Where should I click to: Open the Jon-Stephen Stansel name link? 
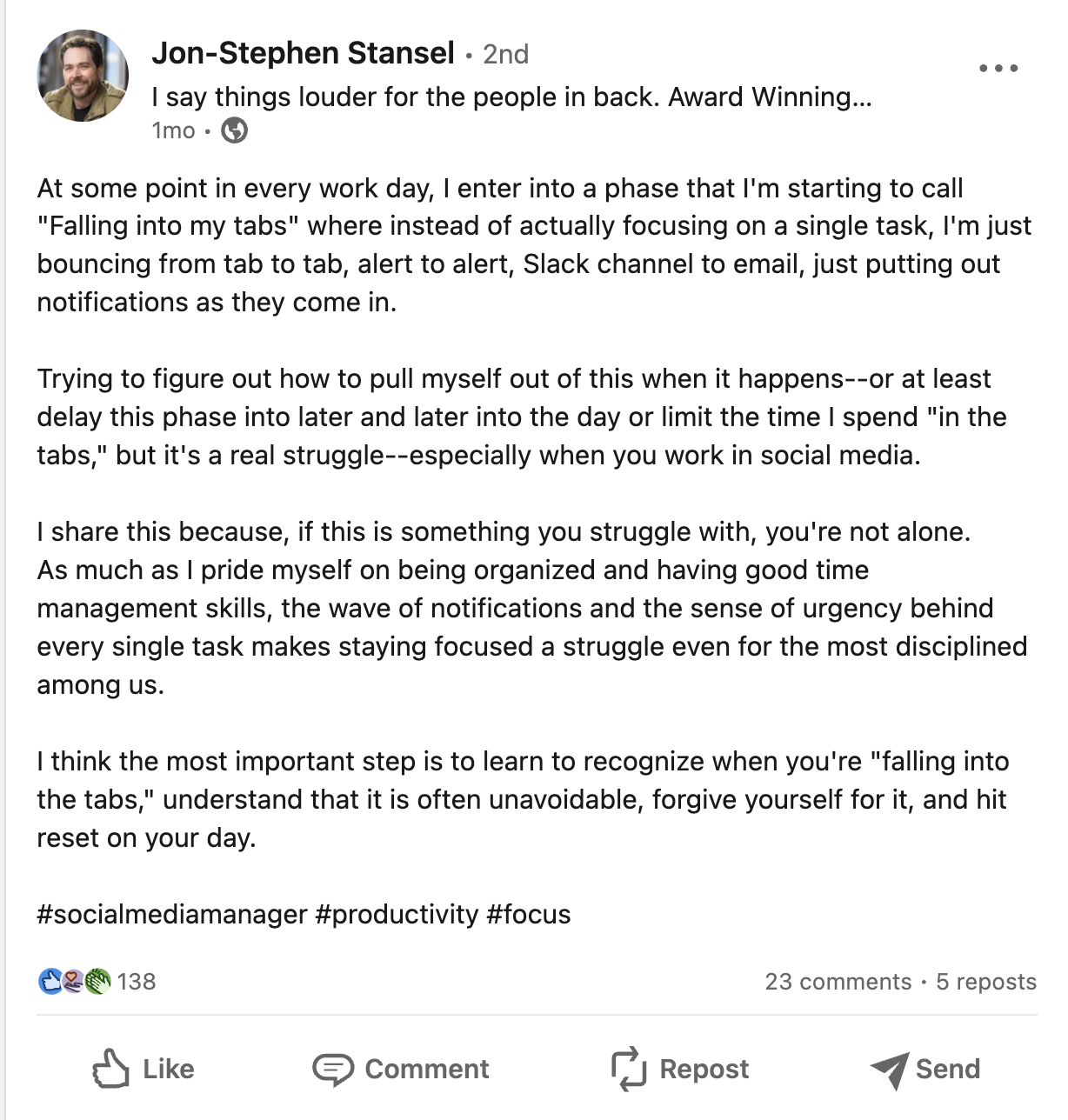click(303, 53)
